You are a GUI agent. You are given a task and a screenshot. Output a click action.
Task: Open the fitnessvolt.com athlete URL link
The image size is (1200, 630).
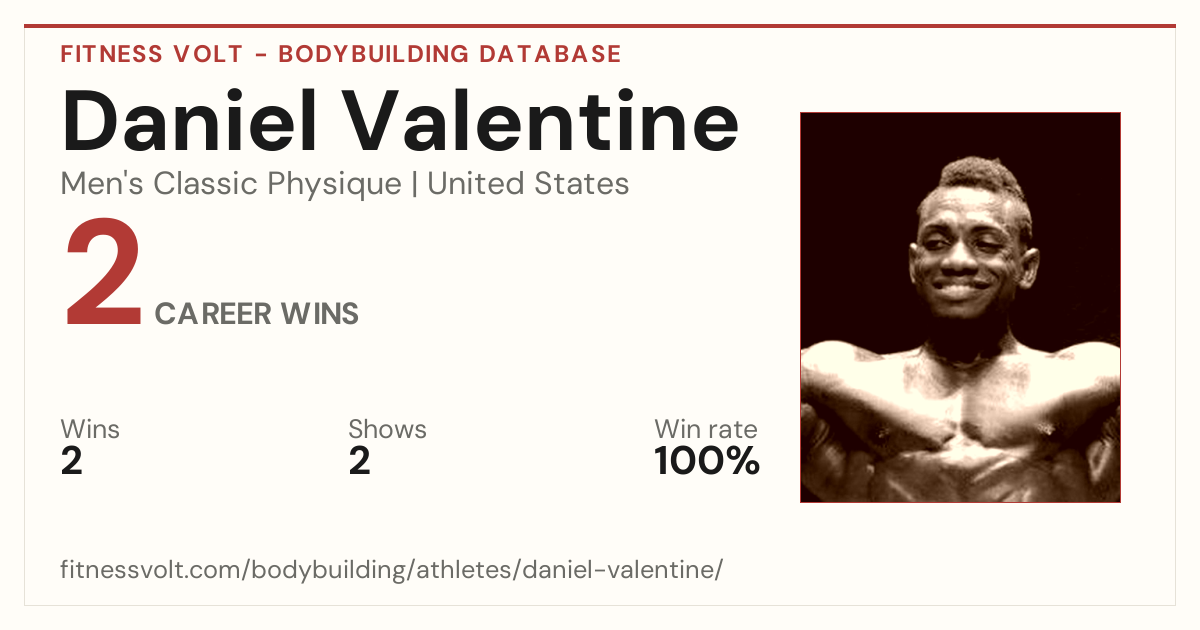391,570
